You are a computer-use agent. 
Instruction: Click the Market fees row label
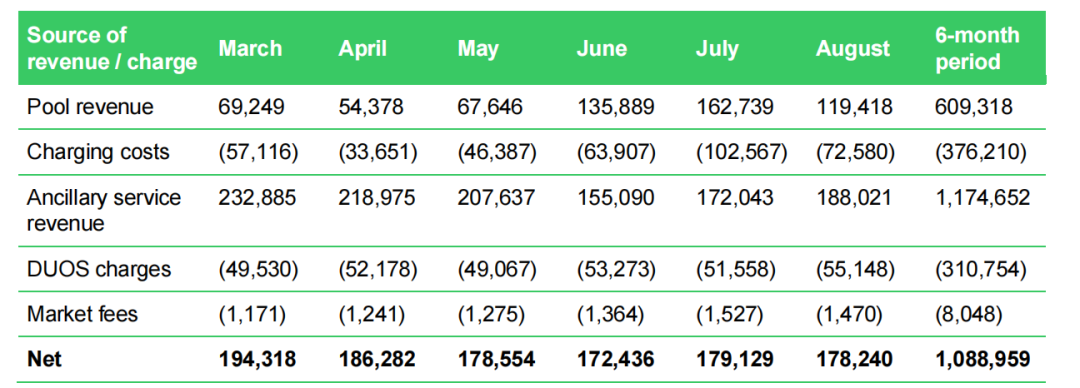click(82, 314)
